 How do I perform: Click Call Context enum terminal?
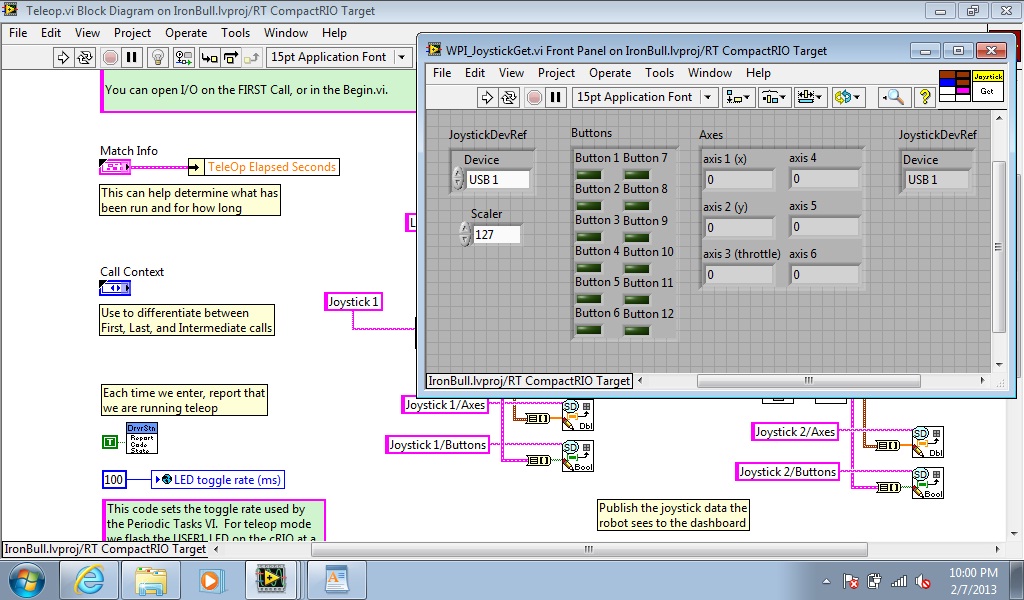(115, 288)
